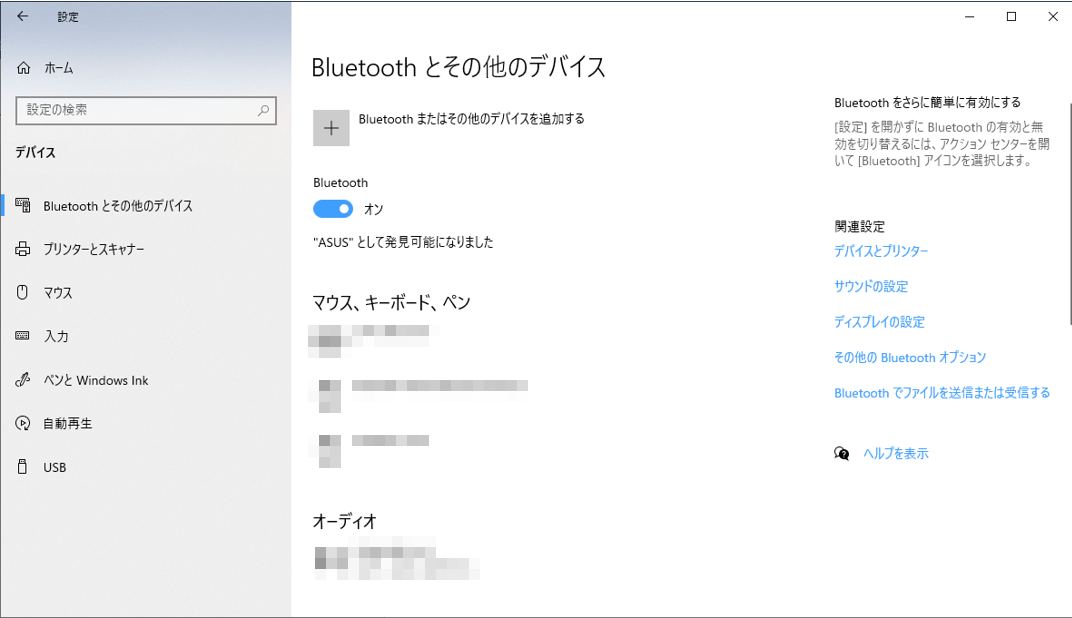1072x618 pixels.
Task: Click the "ASUS" として発見可能になりました text
Action: coord(403,242)
